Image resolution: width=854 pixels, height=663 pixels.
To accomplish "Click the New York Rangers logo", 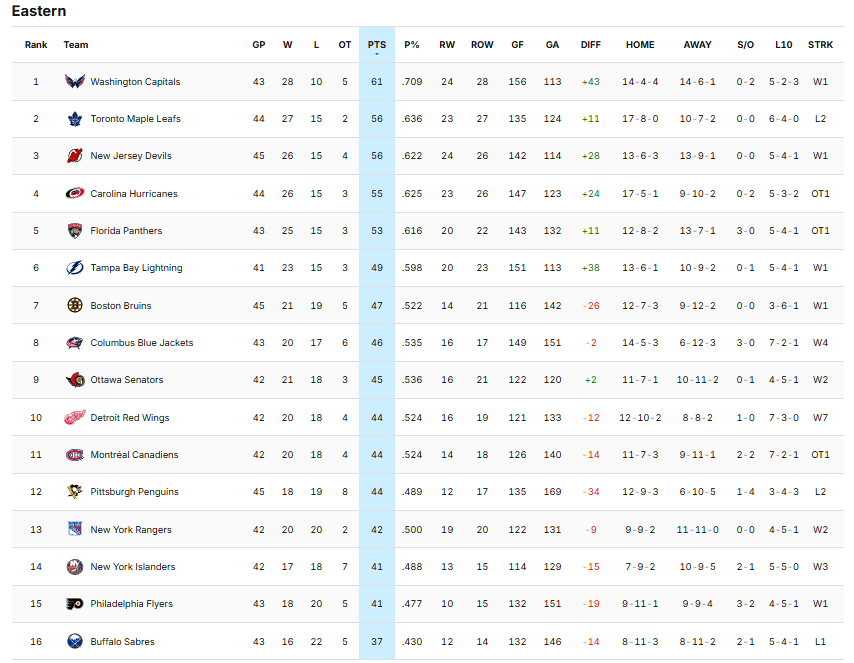I will (75, 529).
